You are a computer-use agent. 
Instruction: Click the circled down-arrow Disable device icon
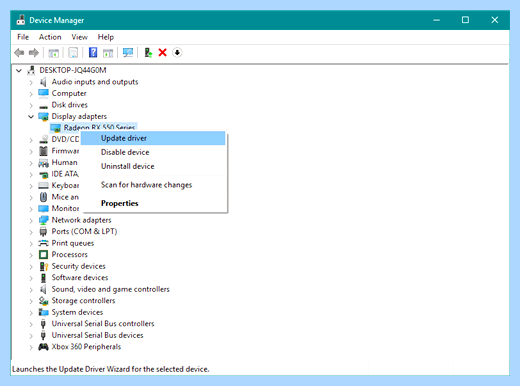pos(177,52)
